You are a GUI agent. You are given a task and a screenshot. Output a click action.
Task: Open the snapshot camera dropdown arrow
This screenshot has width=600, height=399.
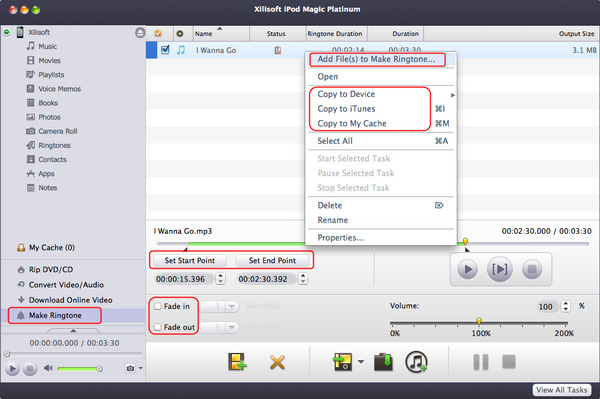tap(140, 368)
